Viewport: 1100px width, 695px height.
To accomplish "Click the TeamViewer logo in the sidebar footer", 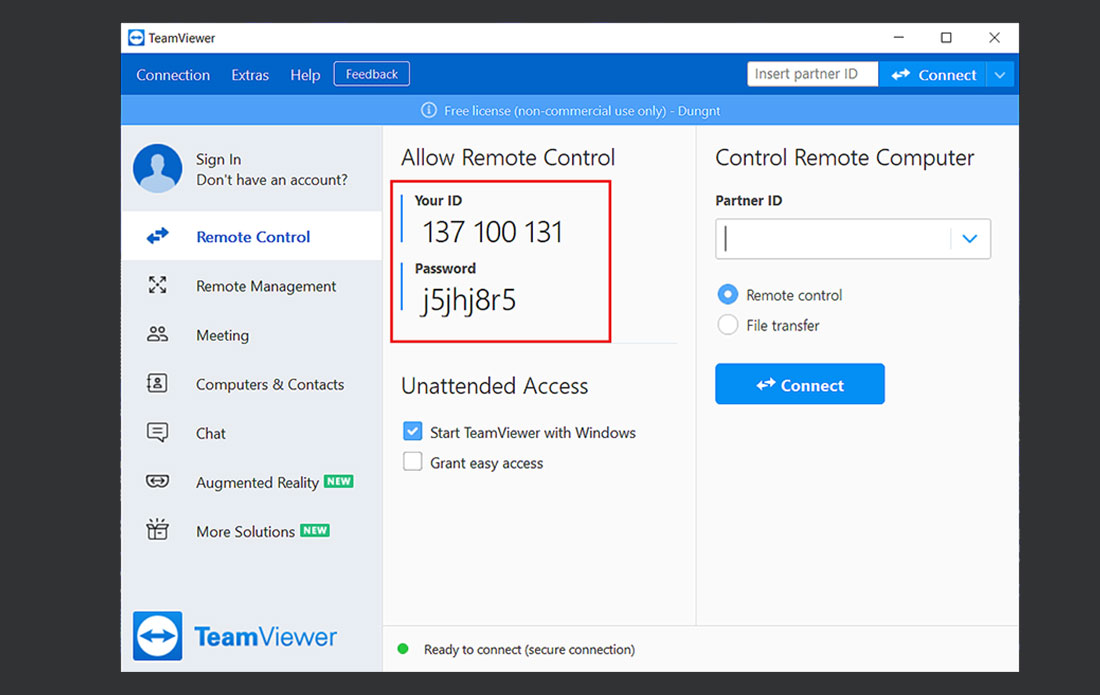I will pyautogui.click(x=235, y=636).
